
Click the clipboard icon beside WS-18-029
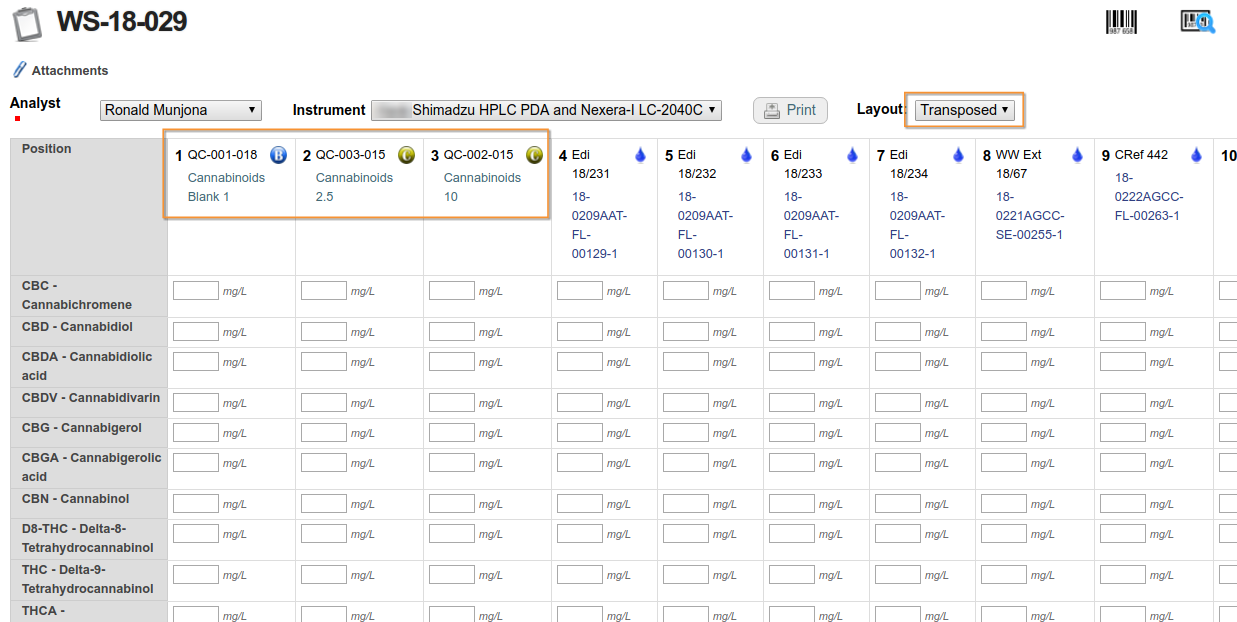click(x=27, y=24)
